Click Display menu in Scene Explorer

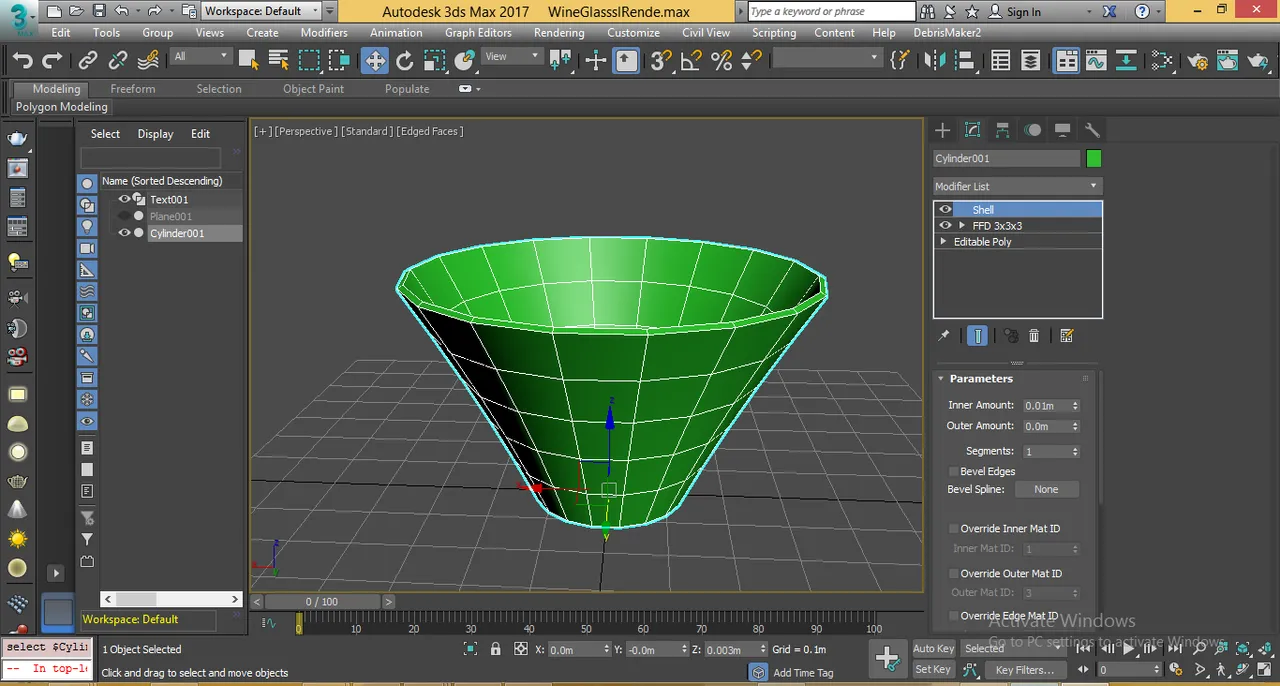pyautogui.click(x=155, y=134)
